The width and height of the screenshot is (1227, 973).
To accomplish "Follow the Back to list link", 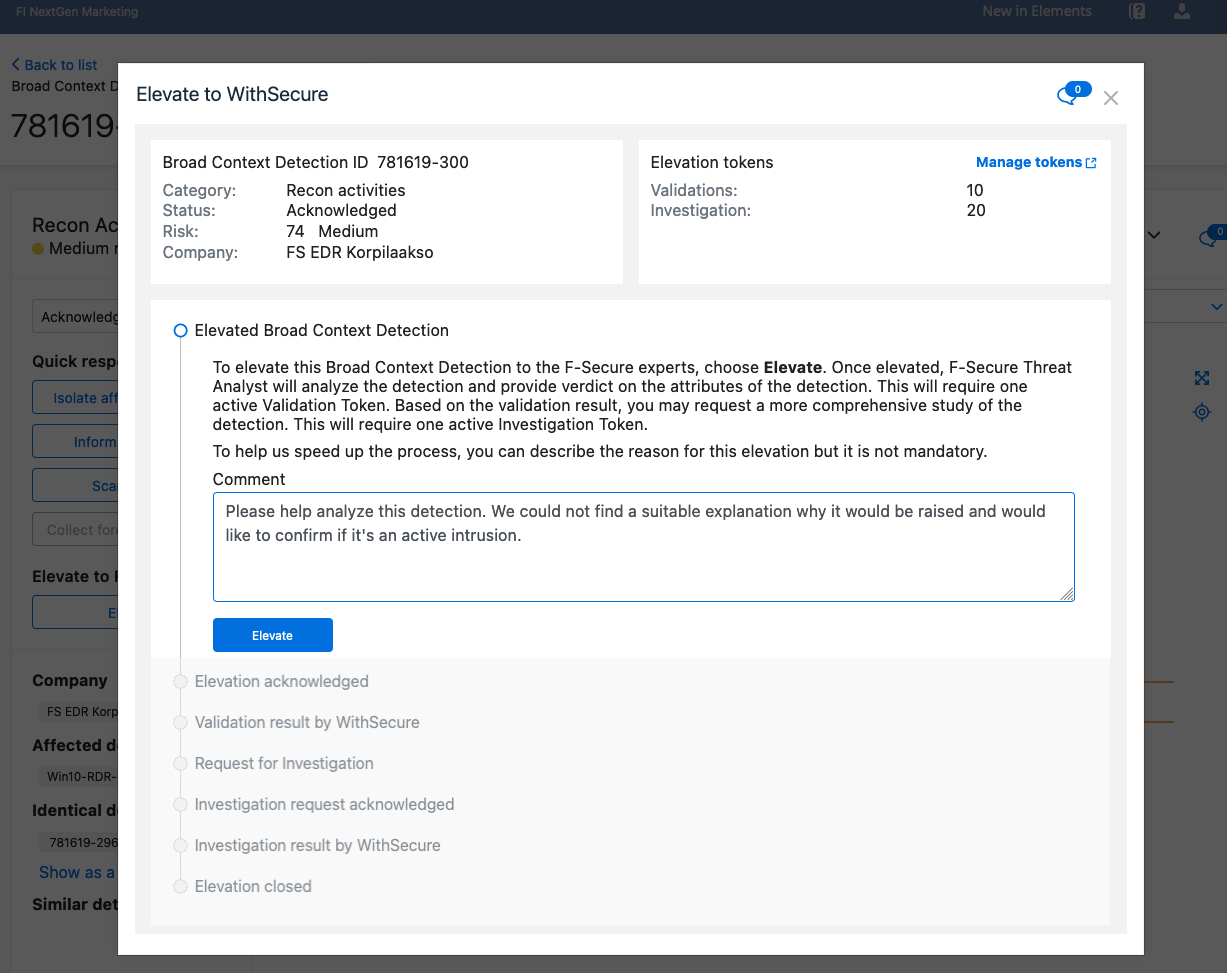I will point(58,64).
